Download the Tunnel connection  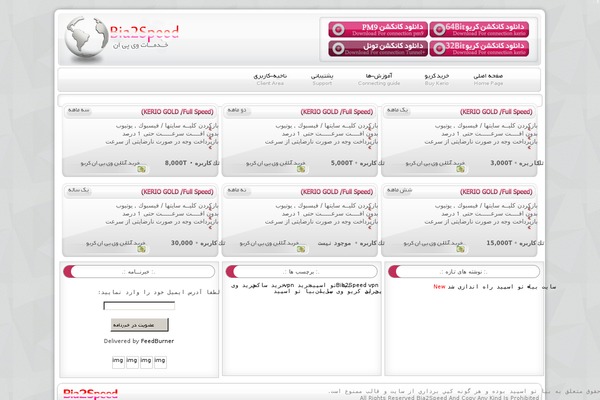pyautogui.click(x=378, y=49)
